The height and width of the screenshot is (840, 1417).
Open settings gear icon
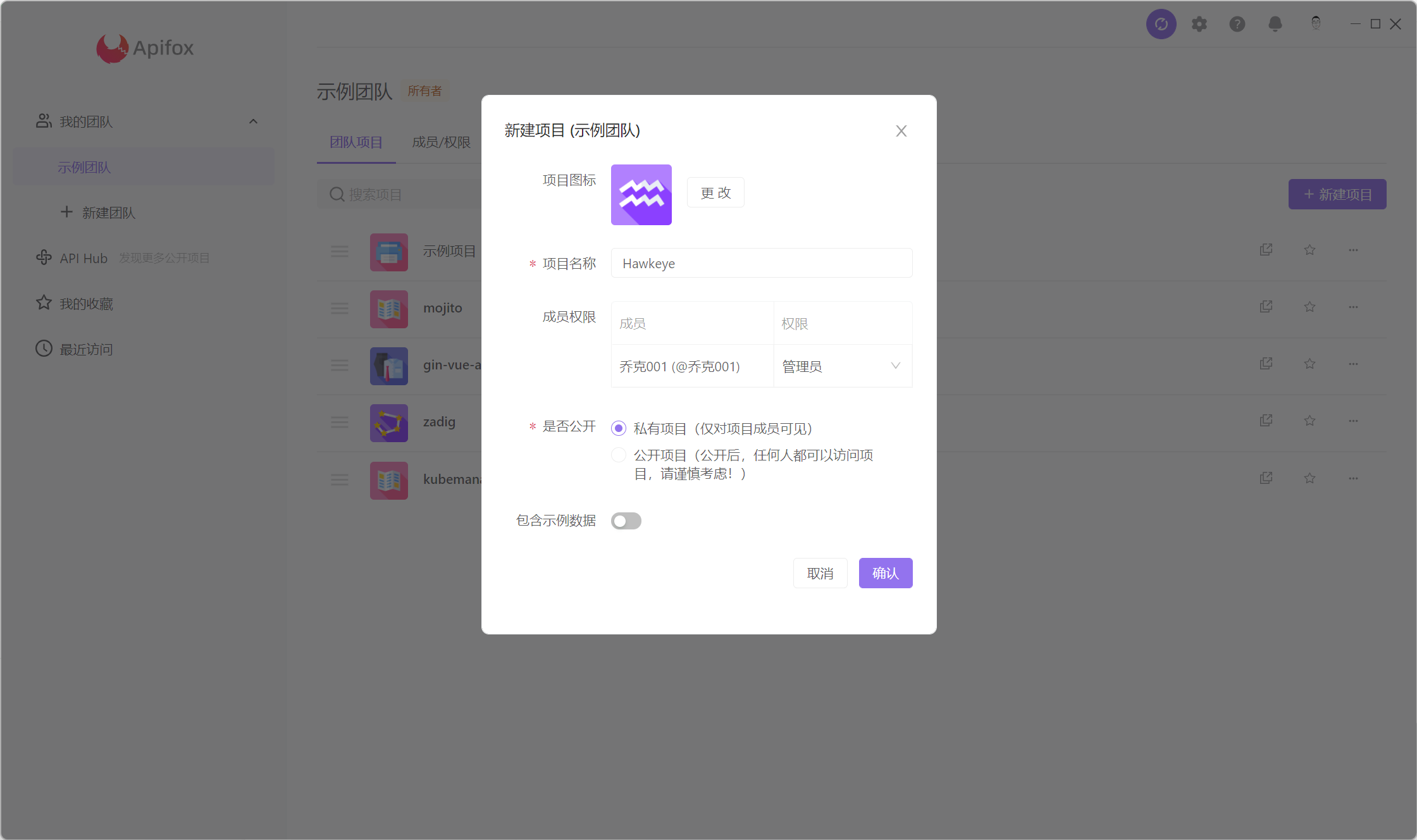(x=1199, y=24)
